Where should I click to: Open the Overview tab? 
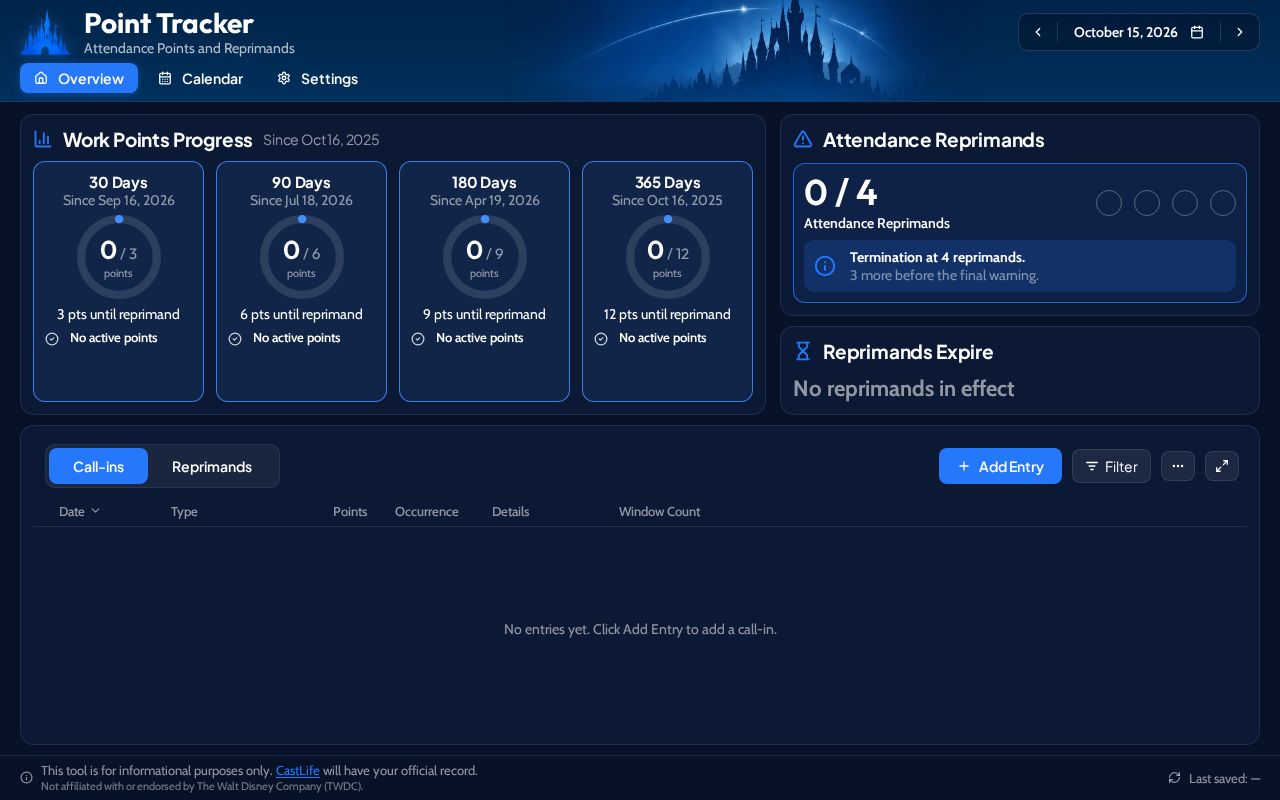79,78
